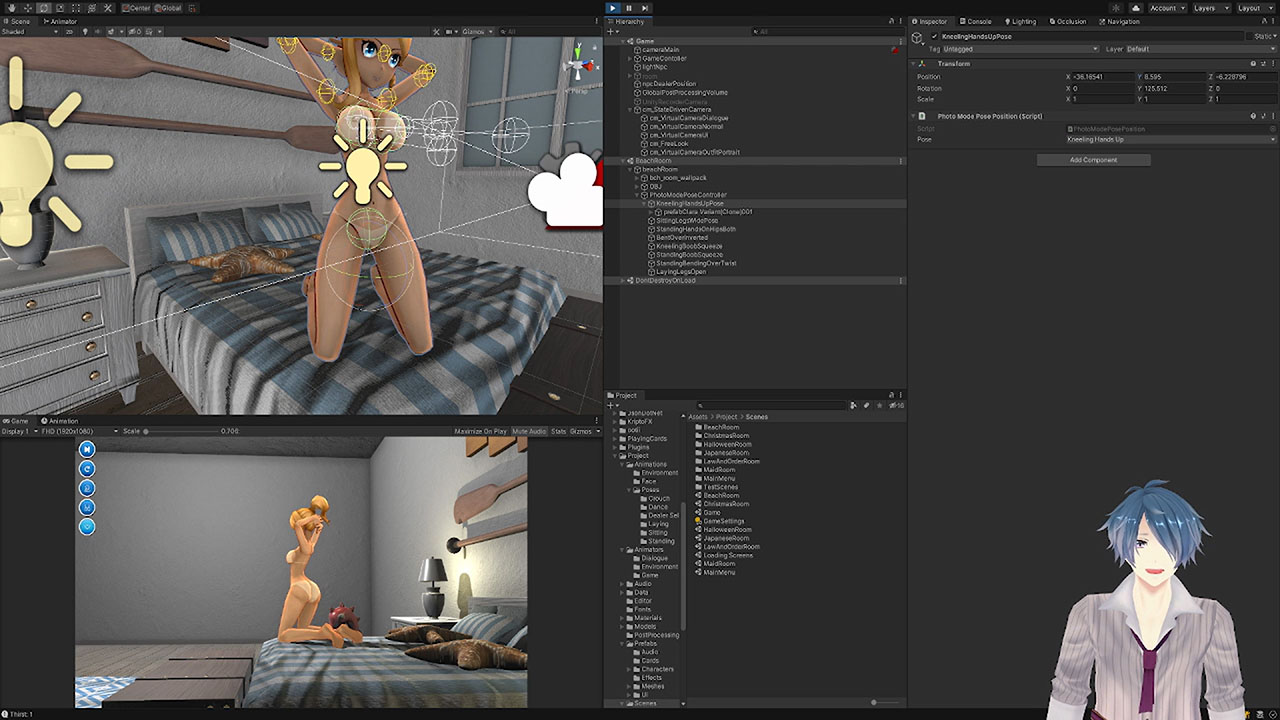Click Project window add plus button
This screenshot has width=1280, height=720.
coord(612,405)
